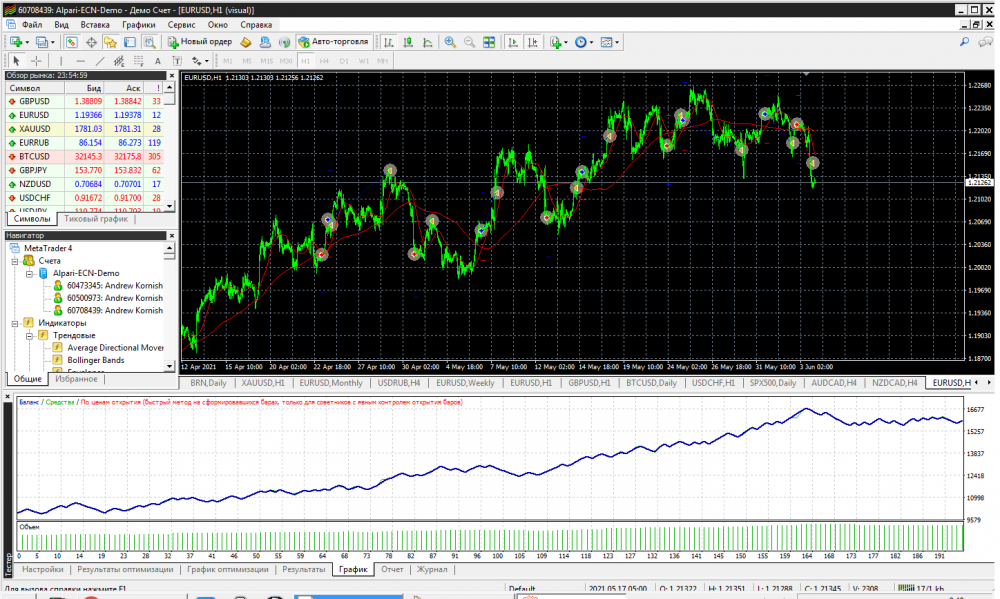Select the Crosshair cursor tool
Viewport: 1000px width, 599px height.
pyautogui.click(x=36, y=61)
